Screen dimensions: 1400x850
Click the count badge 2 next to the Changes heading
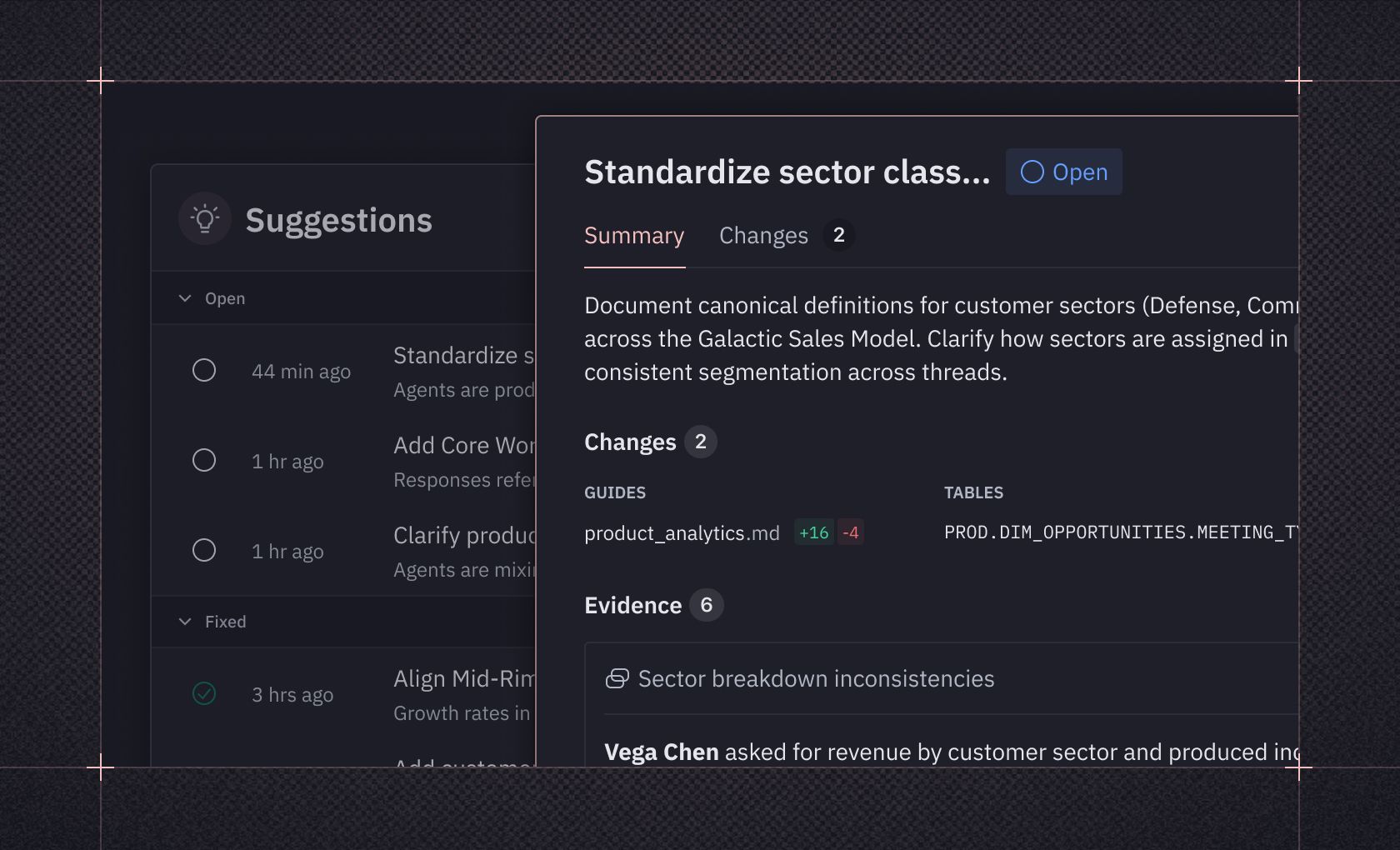pos(700,442)
